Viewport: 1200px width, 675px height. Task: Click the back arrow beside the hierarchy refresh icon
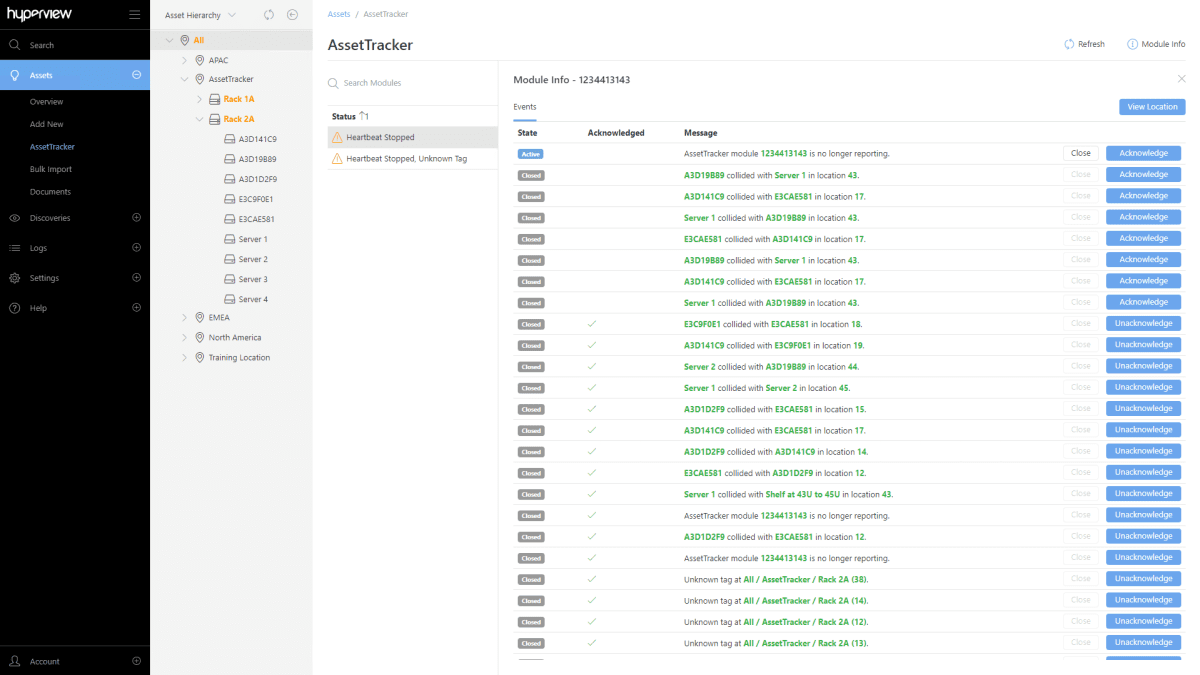[x=291, y=14]
